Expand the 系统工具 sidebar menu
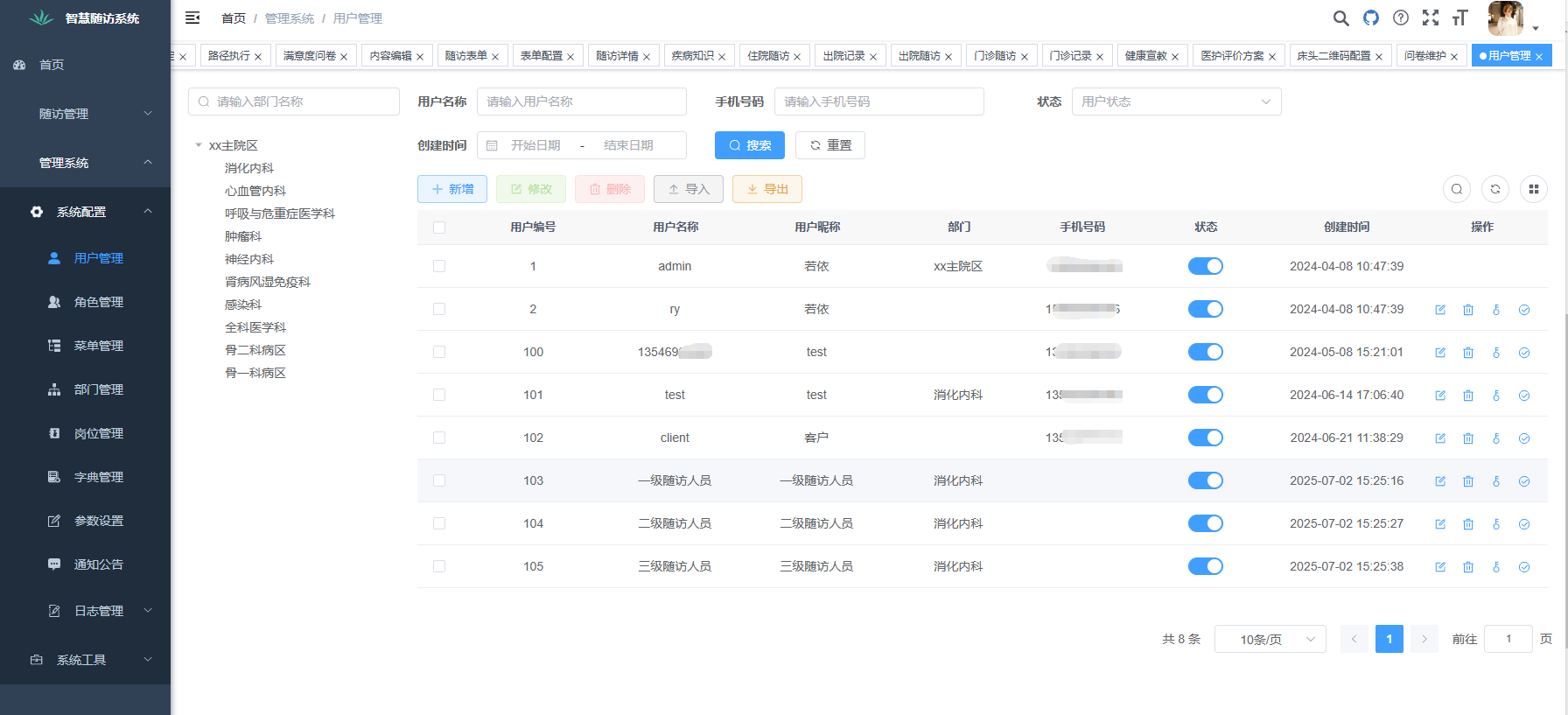 pyautogui.click(x=86, y=660)
